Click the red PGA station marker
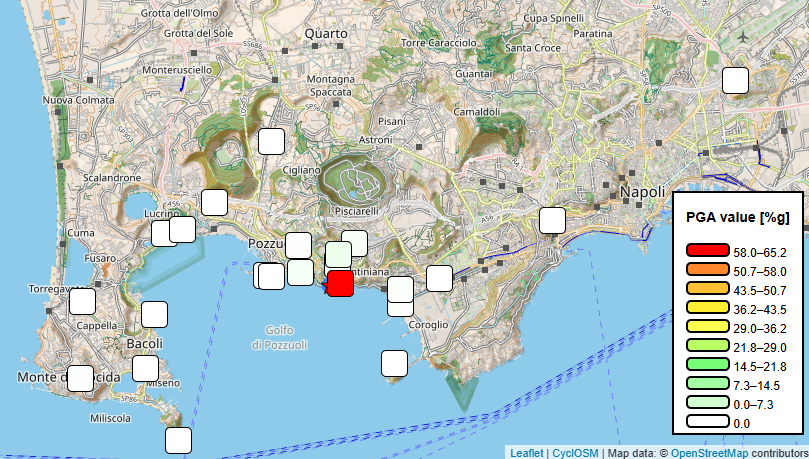The height and width of the screenshot is (459, 809). point(341,283)
